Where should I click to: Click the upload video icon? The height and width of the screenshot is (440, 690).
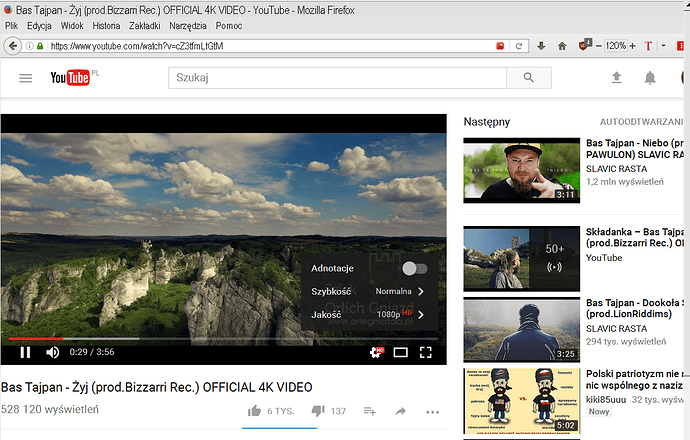pos(616,78)
